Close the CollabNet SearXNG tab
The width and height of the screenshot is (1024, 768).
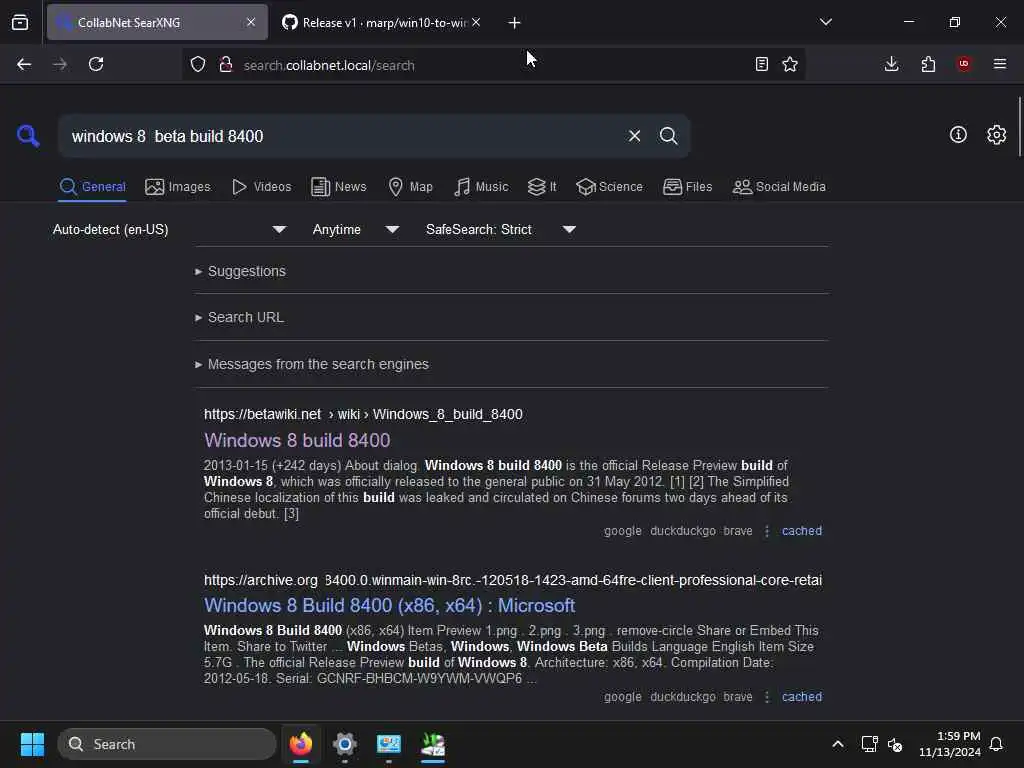click(x=251, y=22)
